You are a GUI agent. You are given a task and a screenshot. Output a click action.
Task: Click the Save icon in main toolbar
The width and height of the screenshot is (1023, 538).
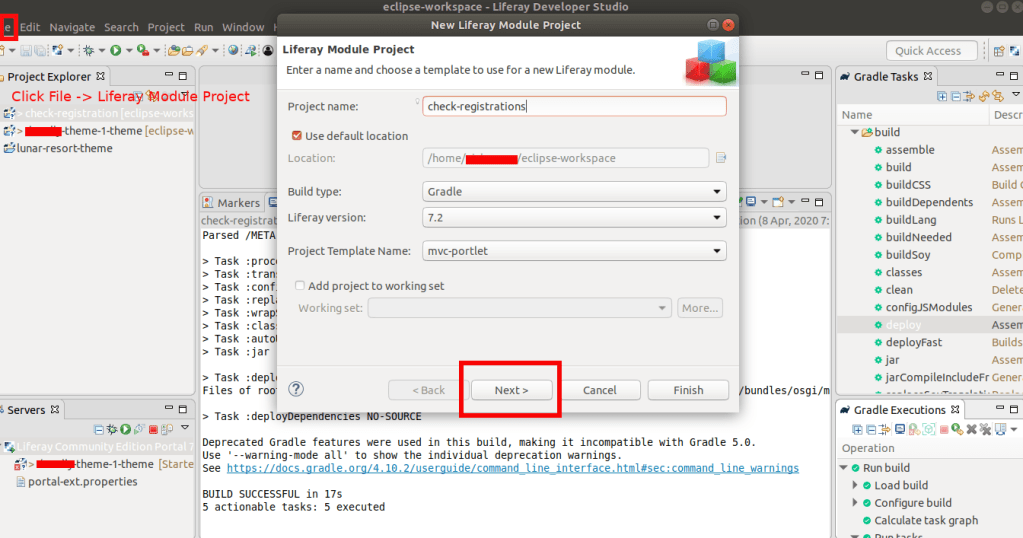click(25, 50)
